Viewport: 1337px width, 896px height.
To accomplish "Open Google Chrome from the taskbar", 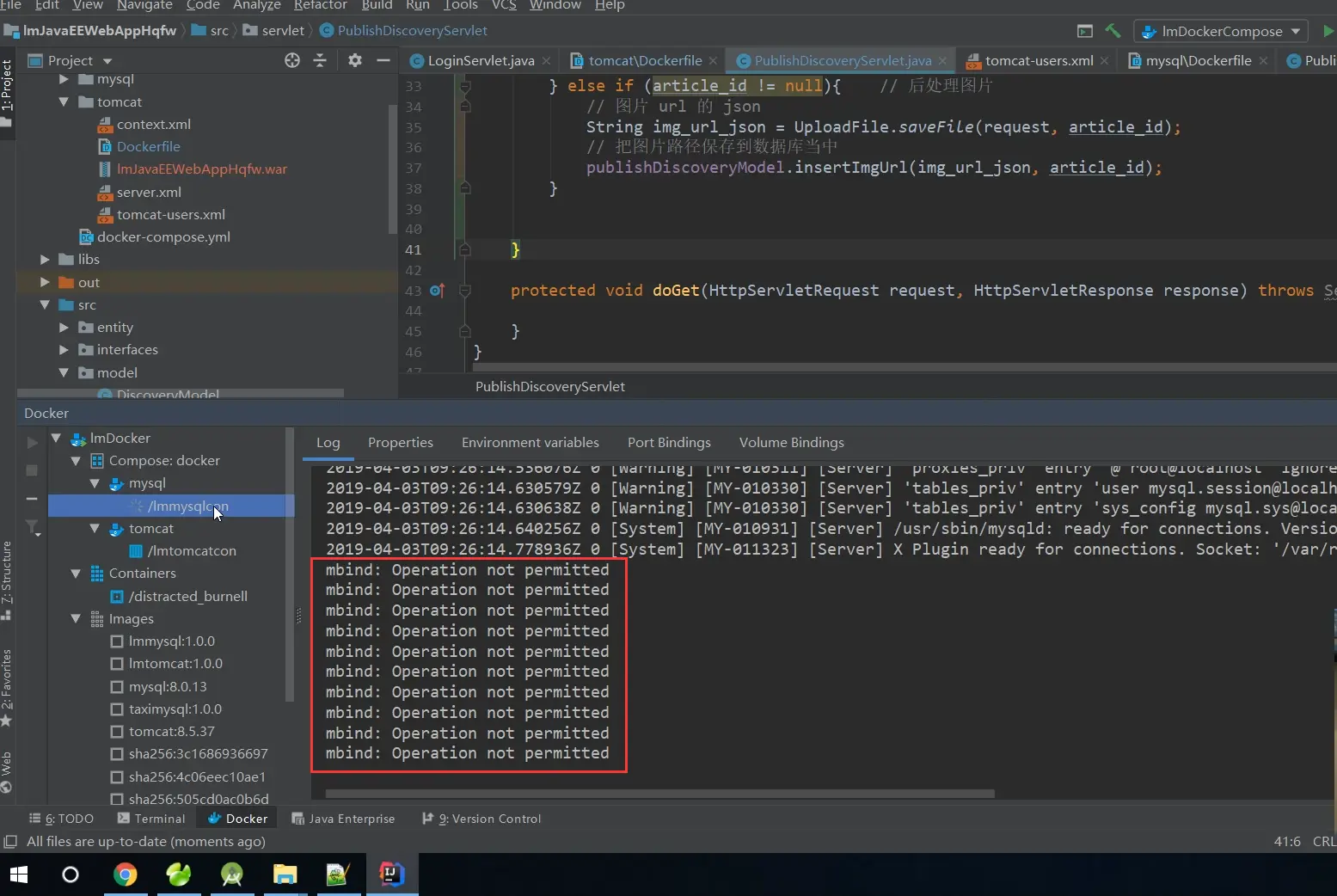I will click(x=126, y=875).
